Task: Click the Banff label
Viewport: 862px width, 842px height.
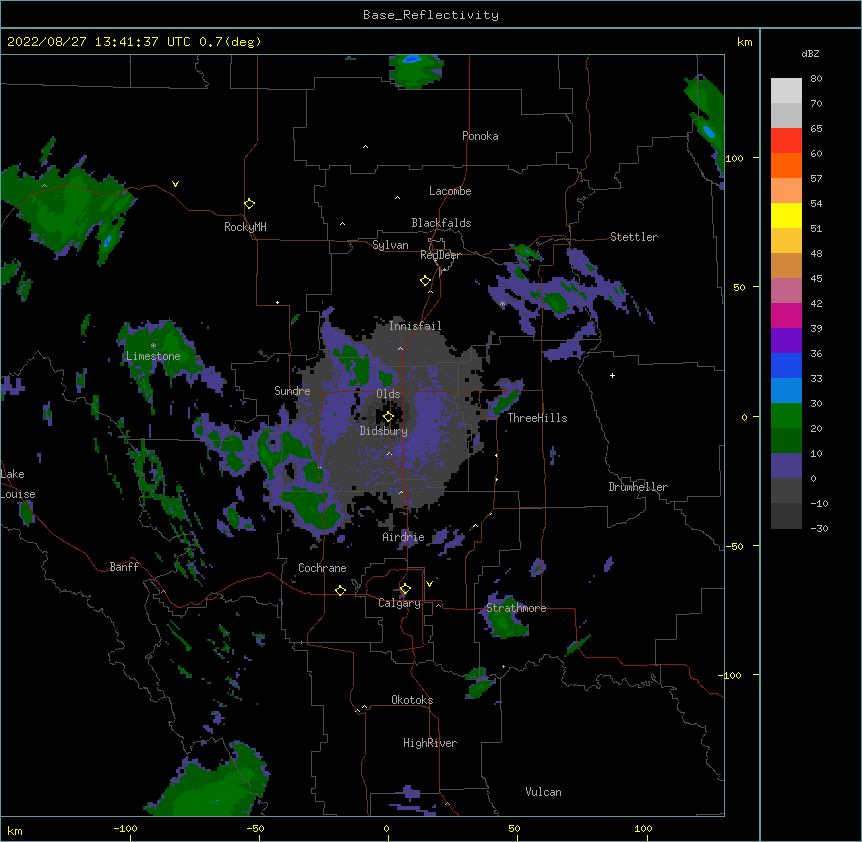Action: [124, 567]
